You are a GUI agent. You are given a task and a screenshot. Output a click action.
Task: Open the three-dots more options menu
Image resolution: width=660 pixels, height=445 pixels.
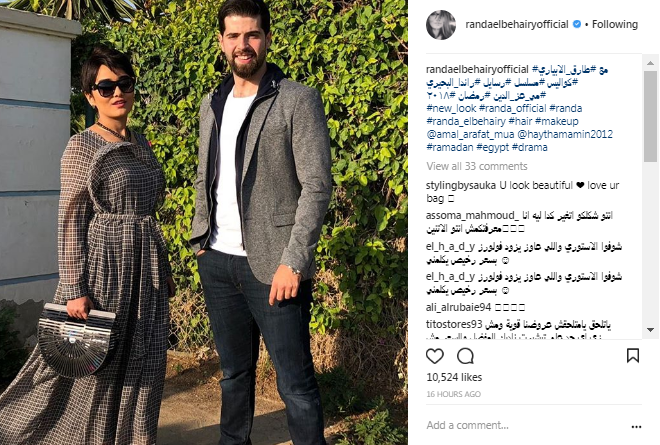tap(636, 426)
